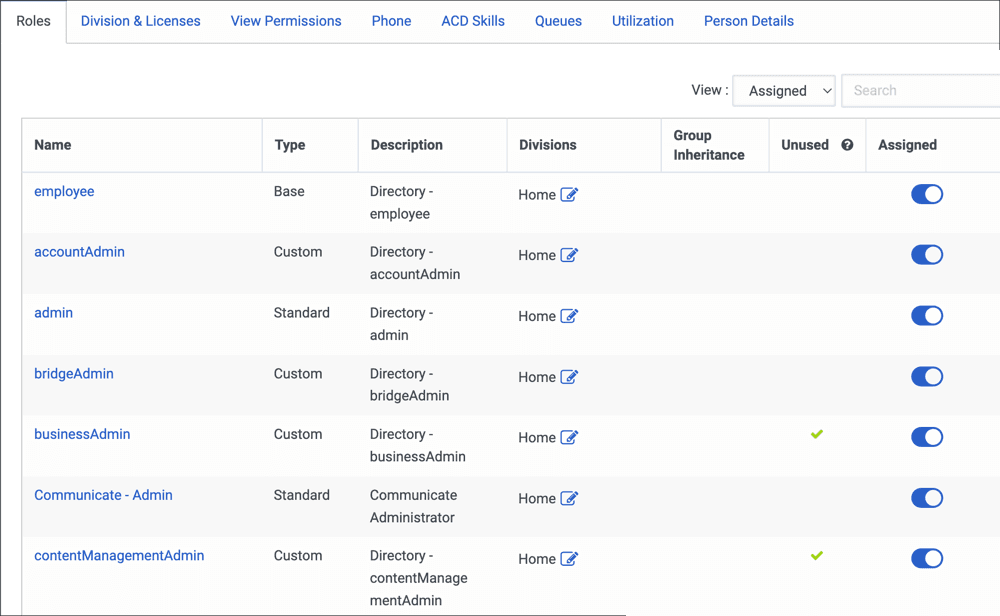Open the employee role details link
The image size is (1000, 616).
coord(64,191)
